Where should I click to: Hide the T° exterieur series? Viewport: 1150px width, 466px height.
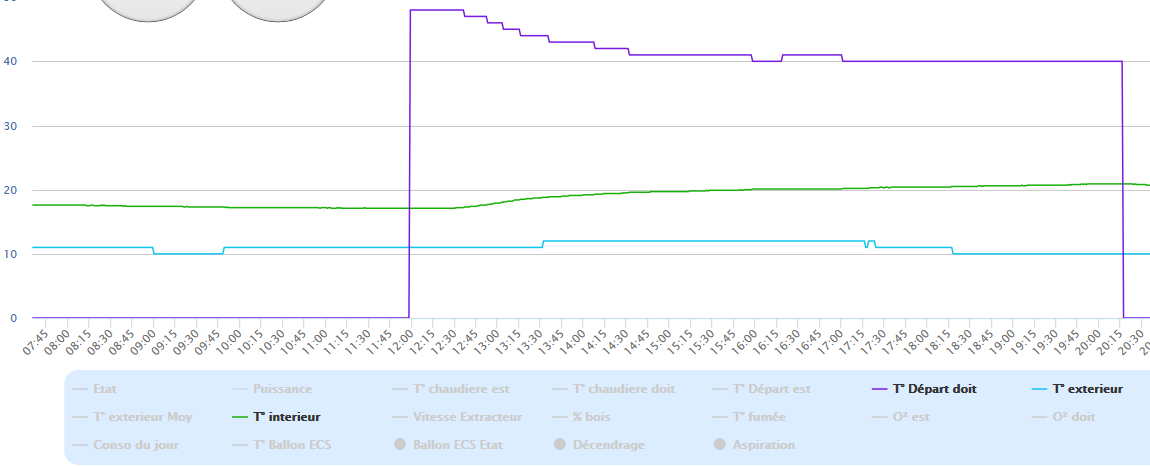click(1087, 389)
